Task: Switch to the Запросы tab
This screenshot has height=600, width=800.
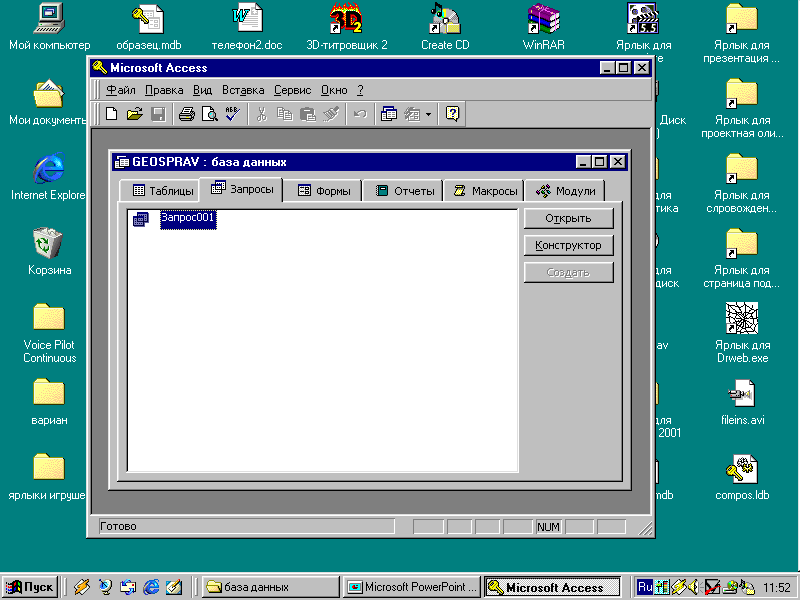Action: 241,189
